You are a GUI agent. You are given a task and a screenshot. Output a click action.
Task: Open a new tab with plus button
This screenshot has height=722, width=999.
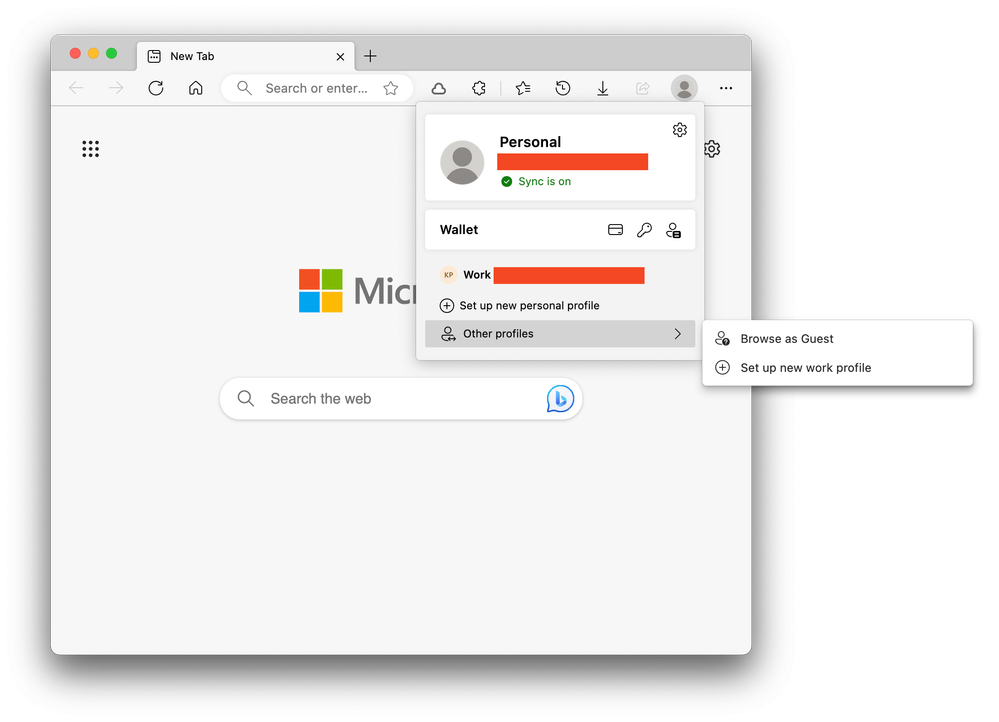(370, 56)
